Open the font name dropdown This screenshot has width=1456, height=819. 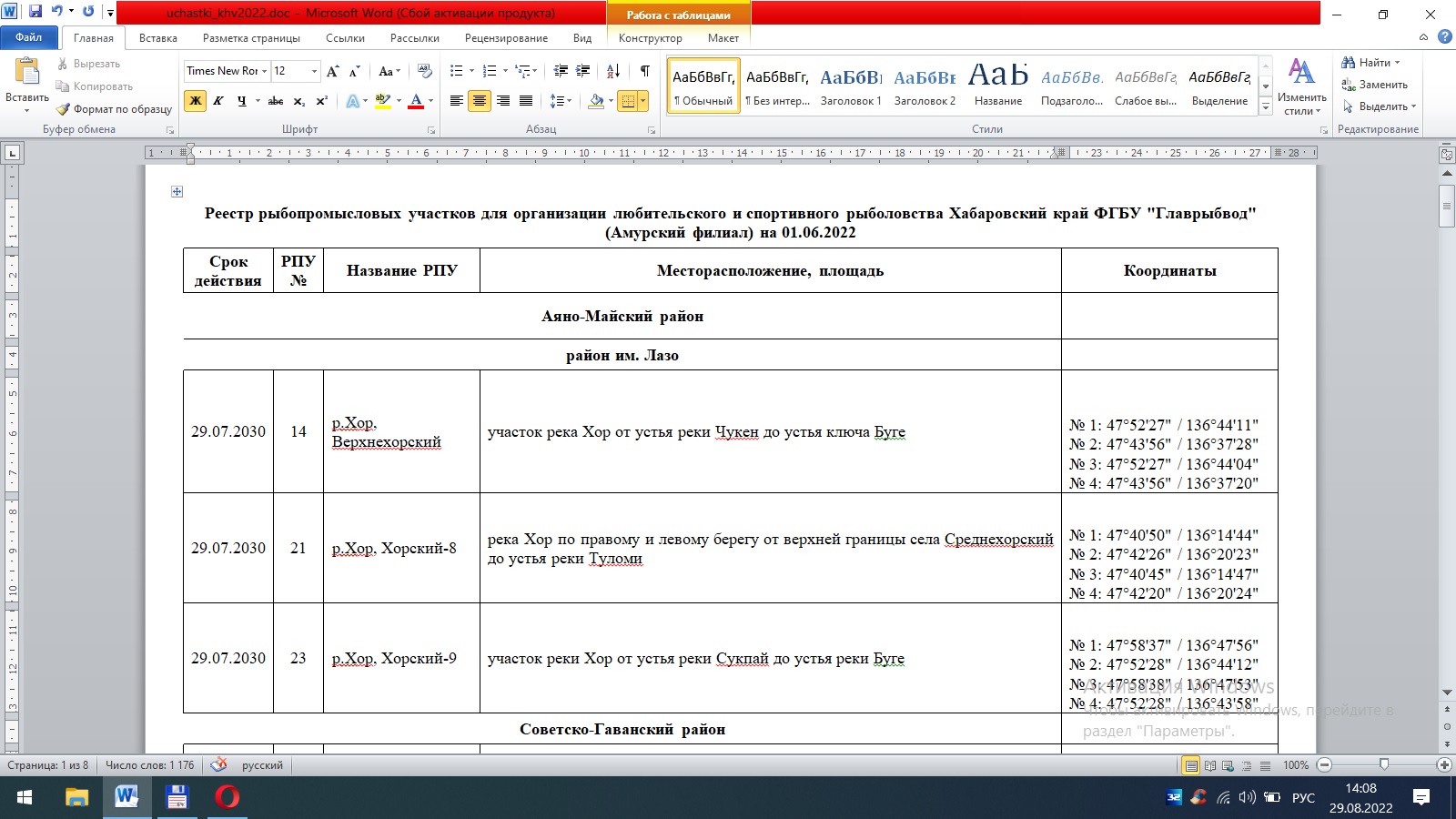pos(265,71)
